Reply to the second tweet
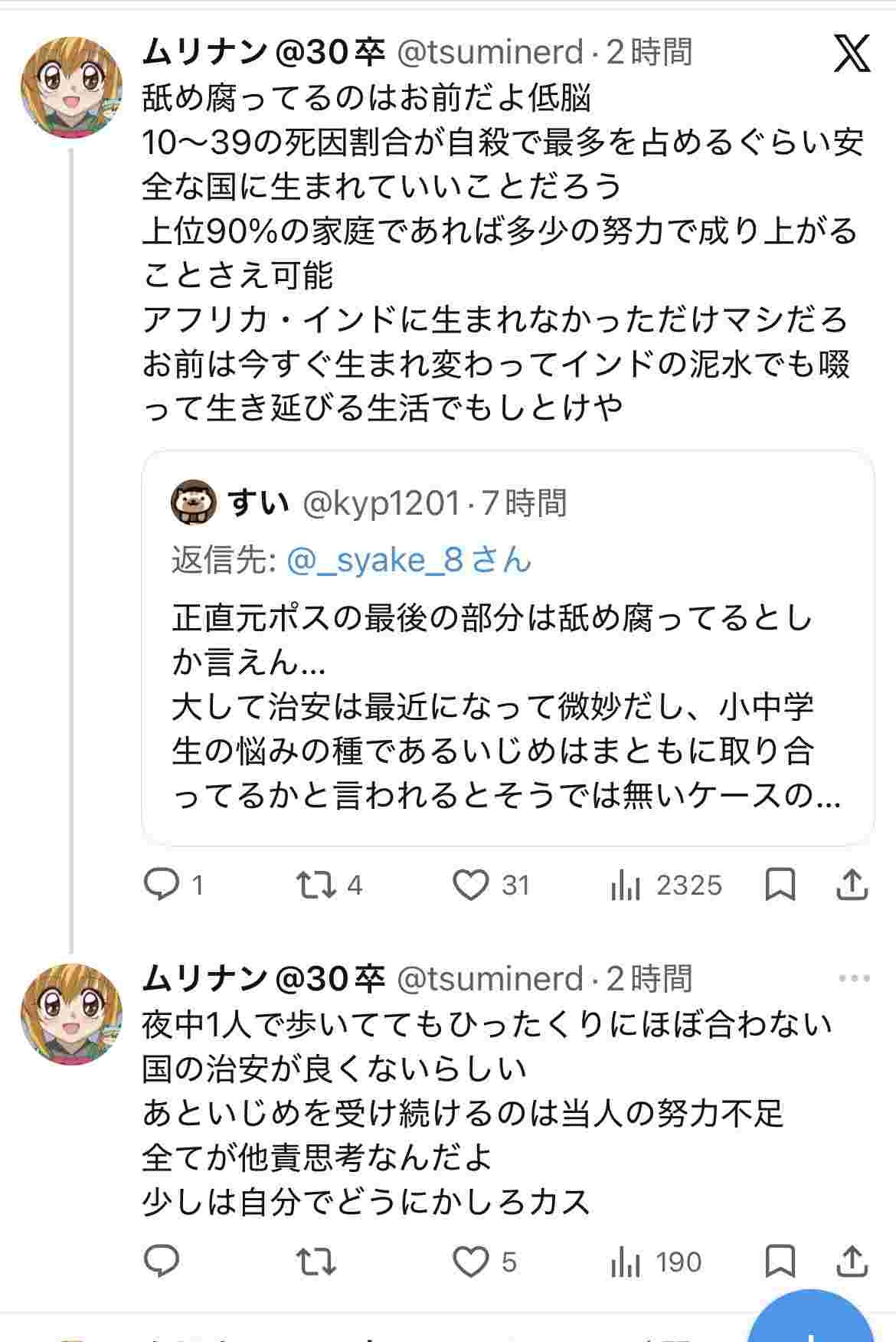 (x=162, y=1262)
